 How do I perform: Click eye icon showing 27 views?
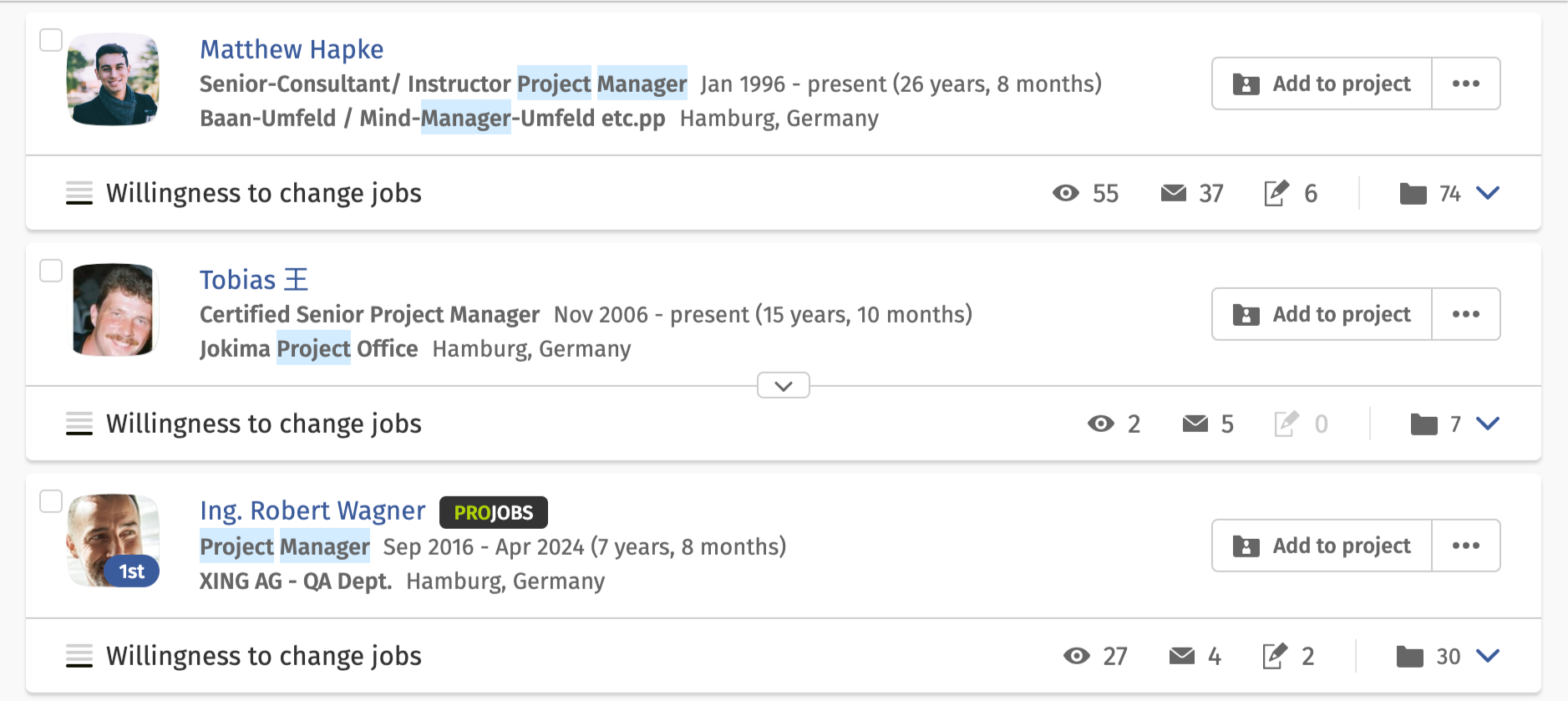click(1077, 656)
